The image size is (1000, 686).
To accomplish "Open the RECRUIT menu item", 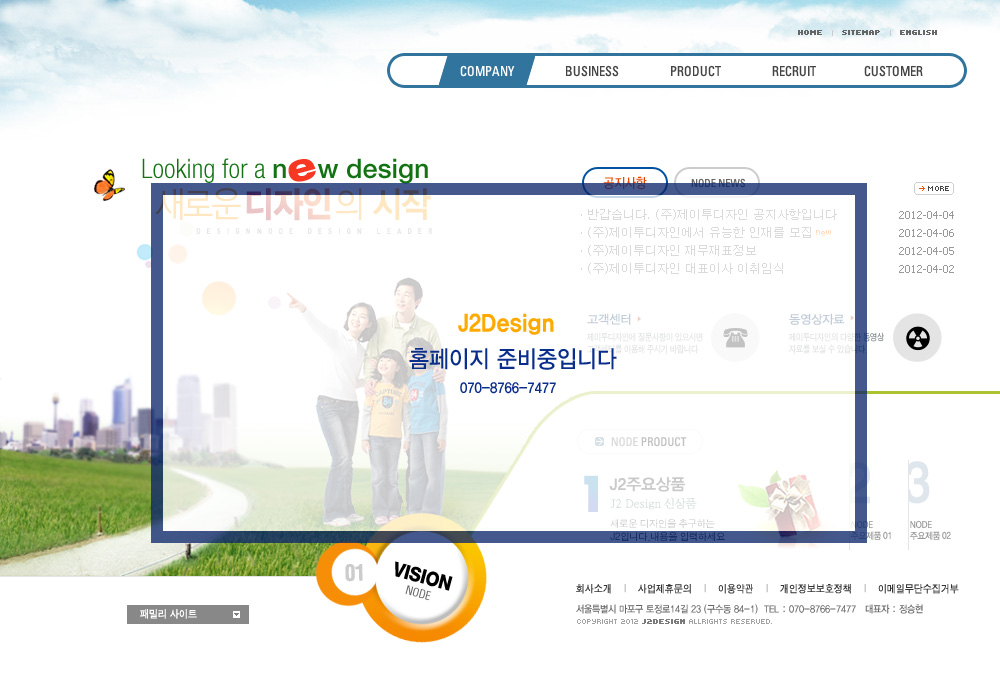I will (x=793, y=71).
